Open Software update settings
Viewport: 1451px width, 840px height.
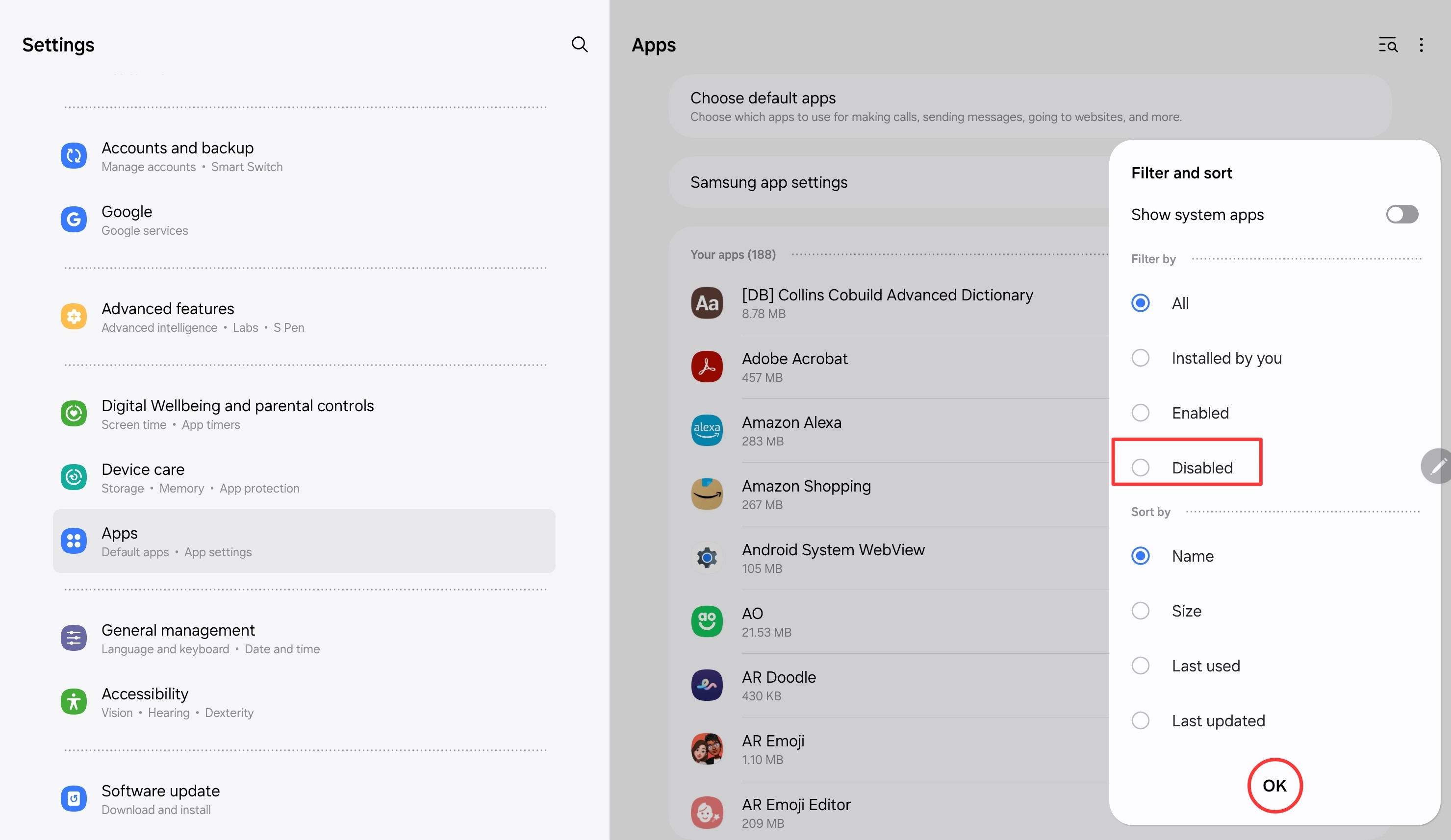coord(160,798)
